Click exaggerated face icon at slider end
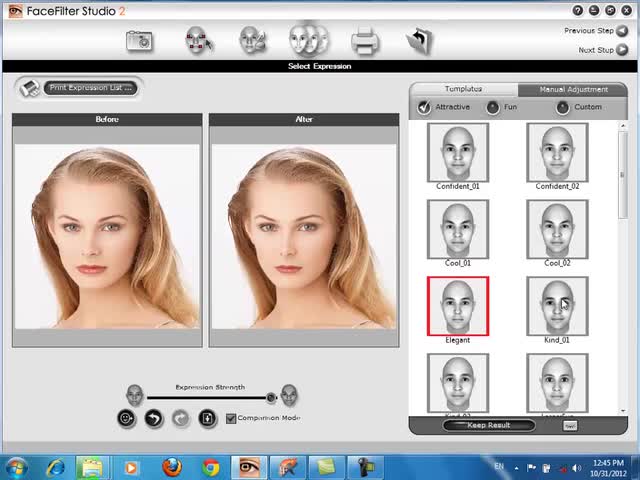 (x=289, y=395)
